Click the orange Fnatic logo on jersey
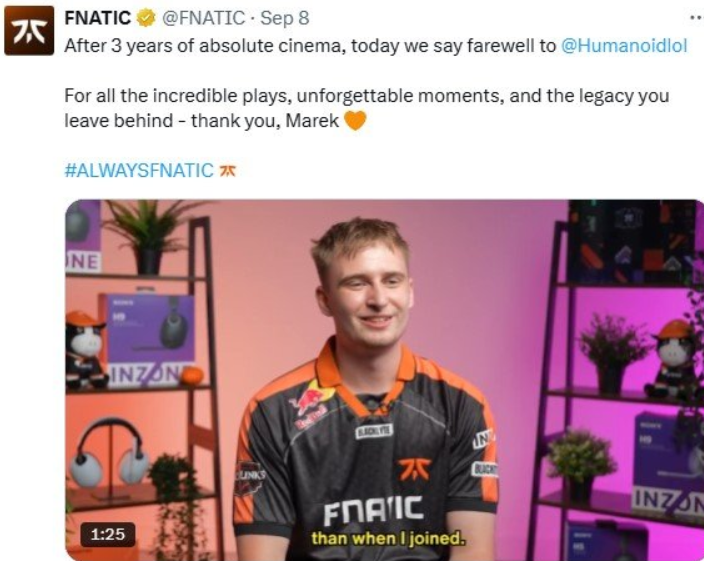The image size is (704, 561). coord(414,469)
